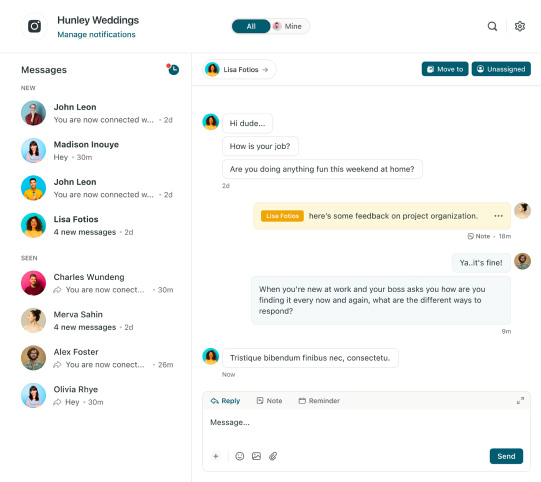Open the Unassigned assignee dropdown
The width and height of the screenshot is (541, 482).
[x=501, y=69]
